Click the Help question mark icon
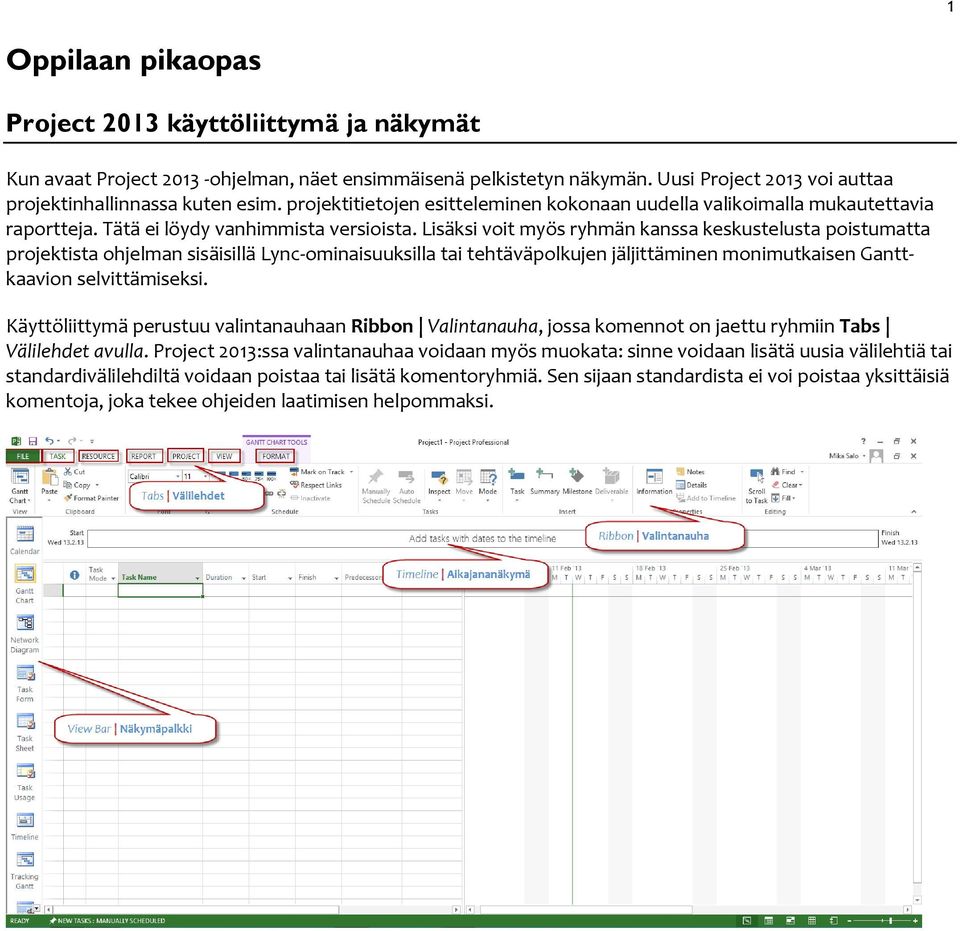The height and width of the screenshot is (931, 960). pos(863,441)
